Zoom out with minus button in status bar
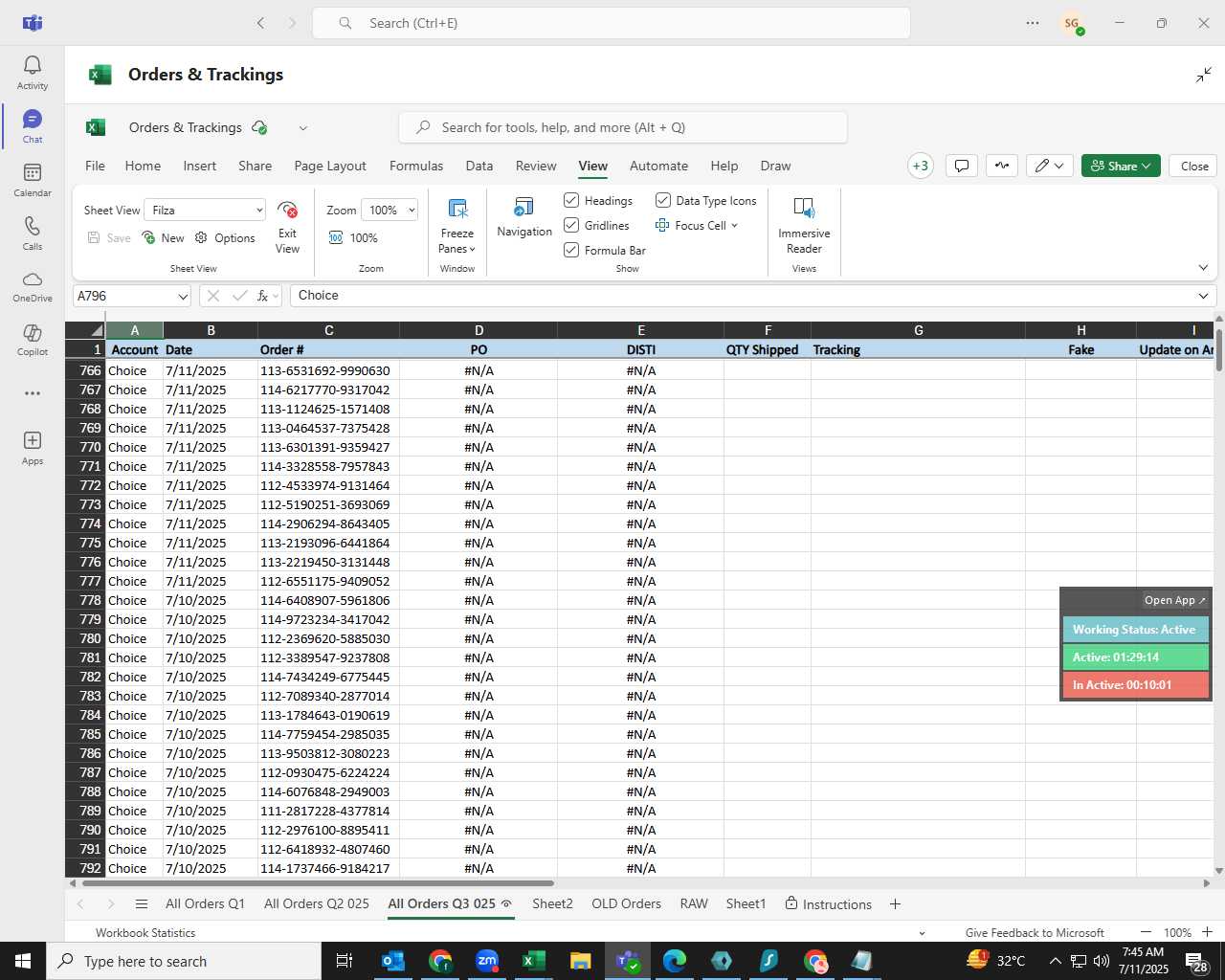Viewport: 1225px width, 980px height. point(1146,932)
